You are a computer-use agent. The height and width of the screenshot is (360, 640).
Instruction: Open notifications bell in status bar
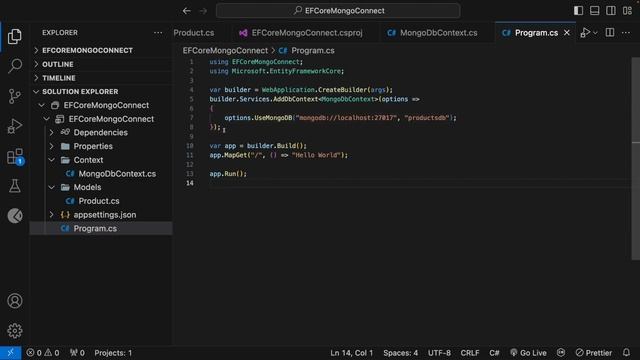click(627, 353)
